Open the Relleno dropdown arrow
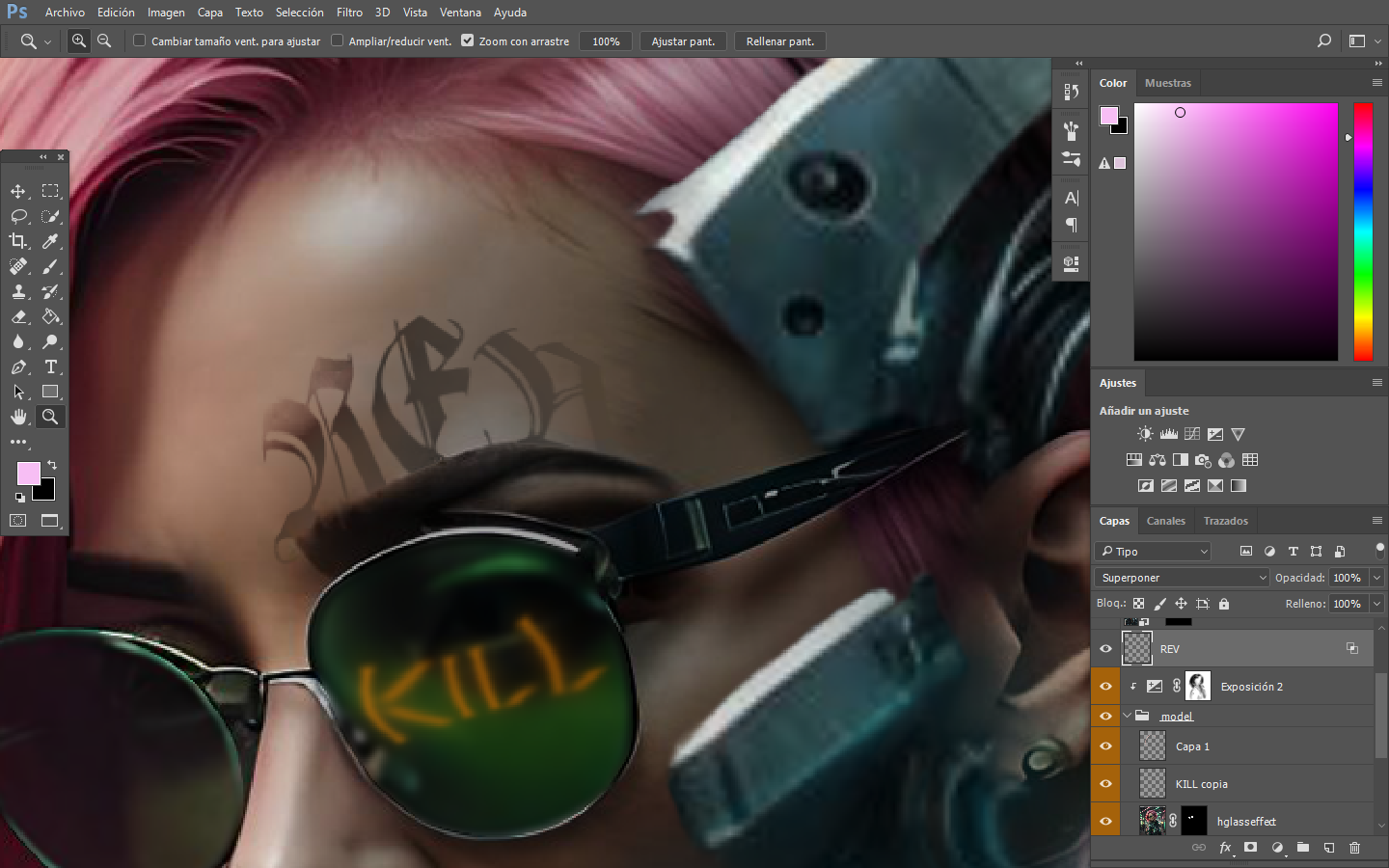Viewport: 1389px width, 868px height. coord(1377,604)
